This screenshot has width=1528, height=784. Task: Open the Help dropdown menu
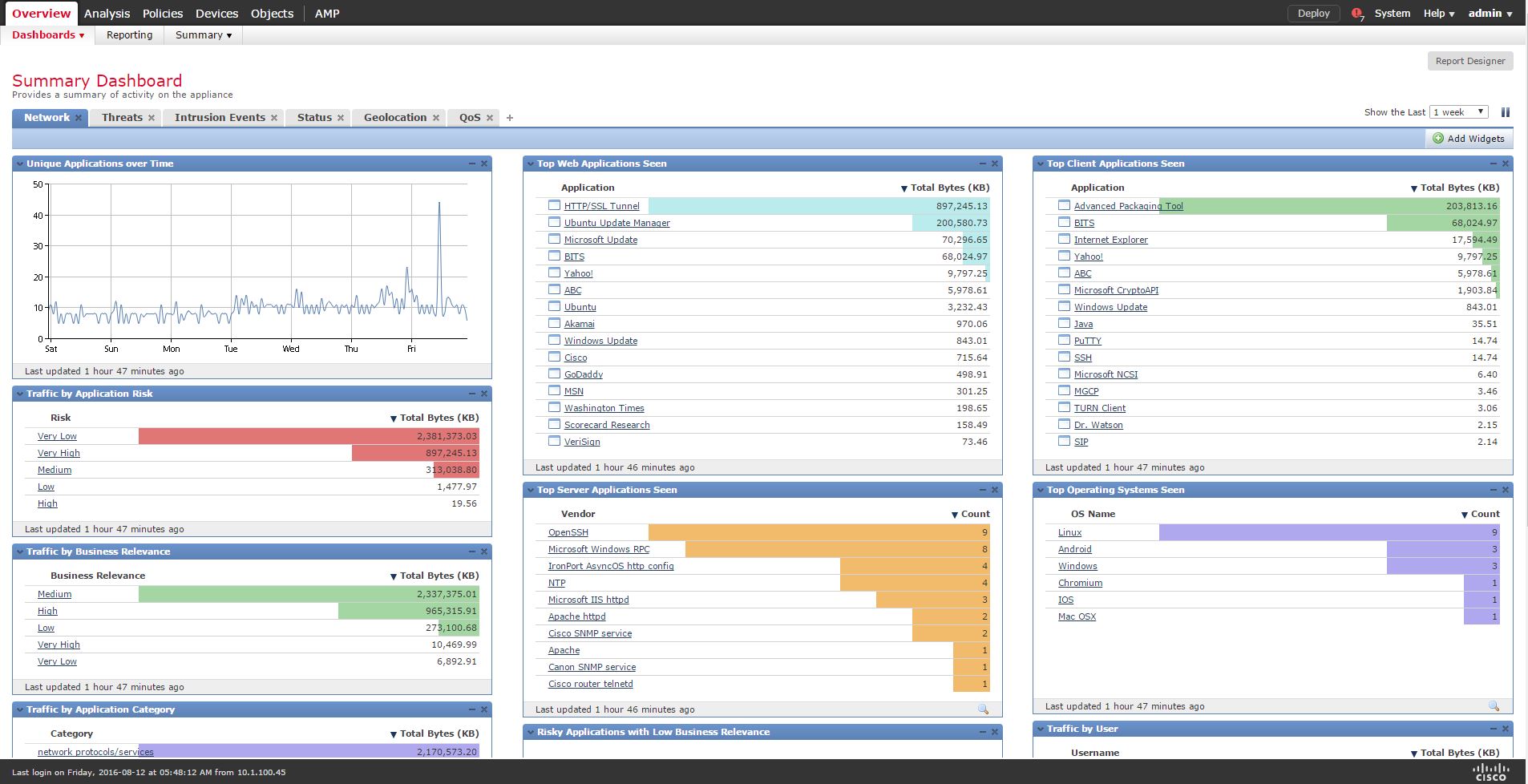point(1439,14)
